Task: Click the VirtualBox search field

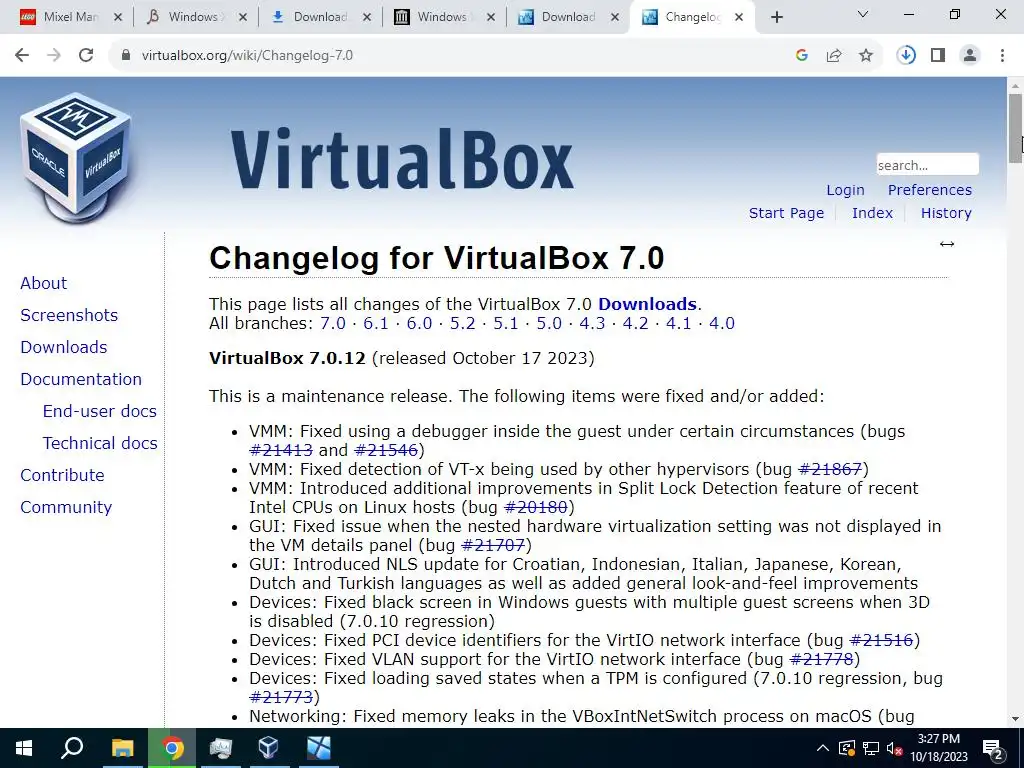Action: (927, 165)
